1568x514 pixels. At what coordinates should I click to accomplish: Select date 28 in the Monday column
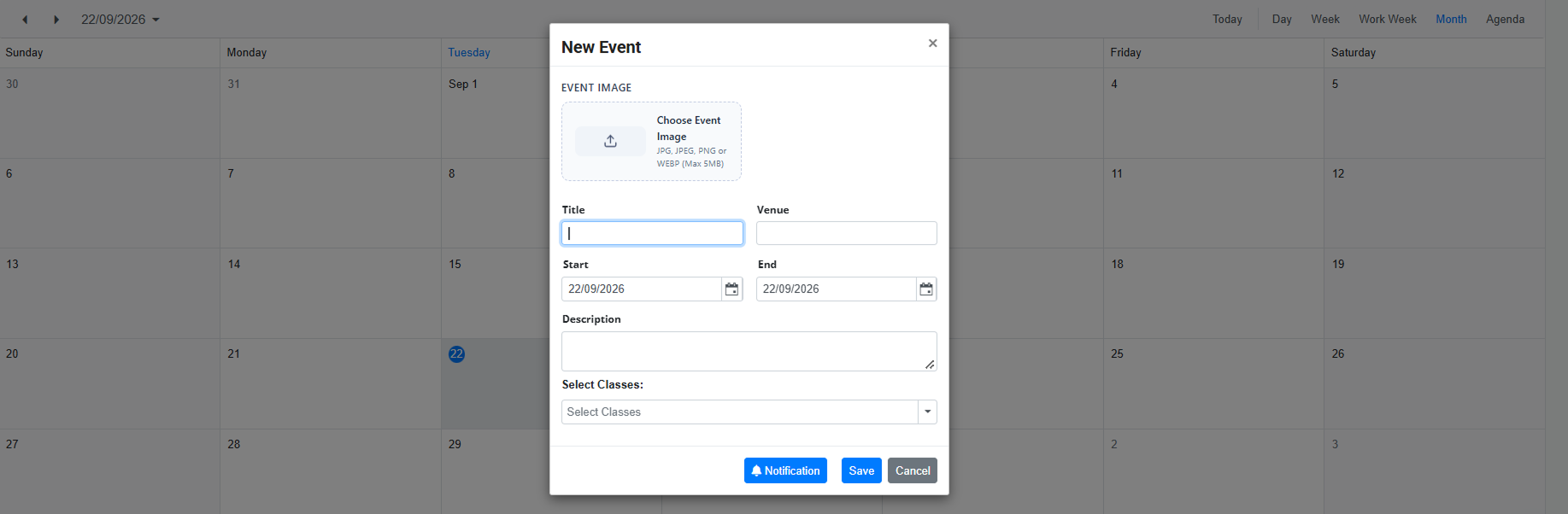[234, 445]
